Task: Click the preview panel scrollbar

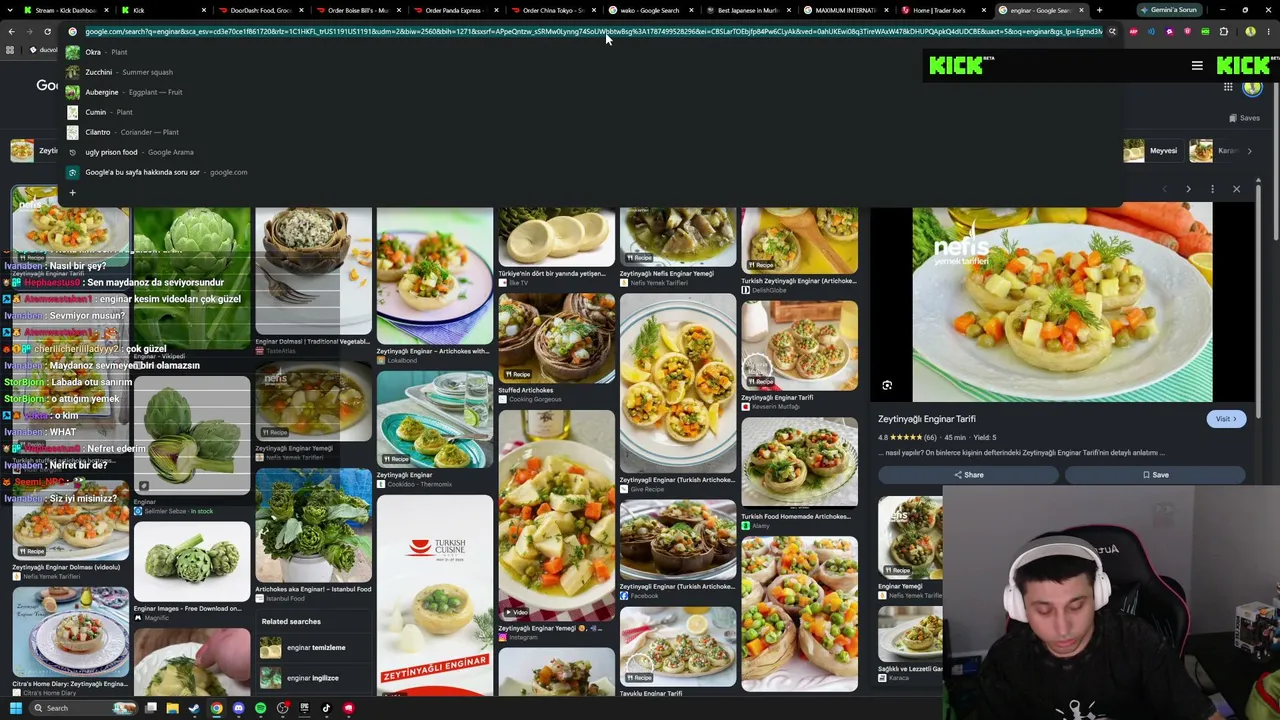Action: (1258, 300)
